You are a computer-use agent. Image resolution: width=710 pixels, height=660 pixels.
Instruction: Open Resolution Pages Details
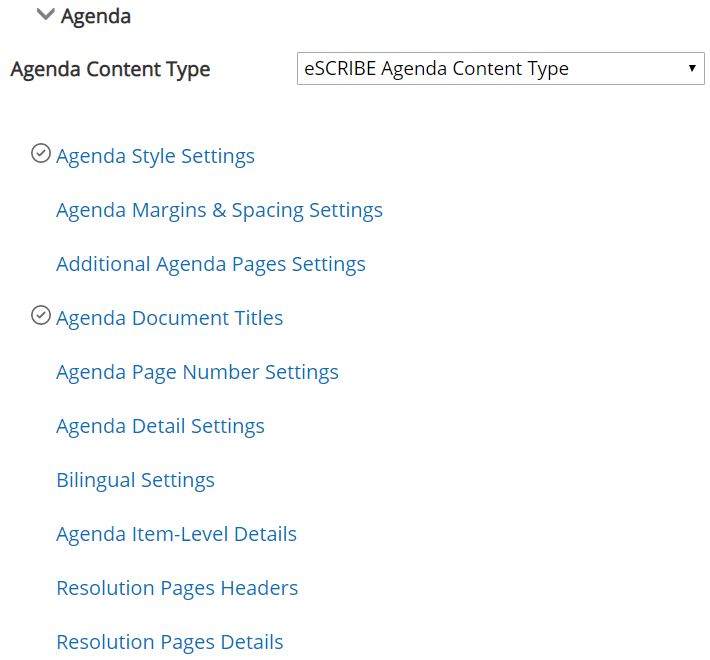coord(169,642)
